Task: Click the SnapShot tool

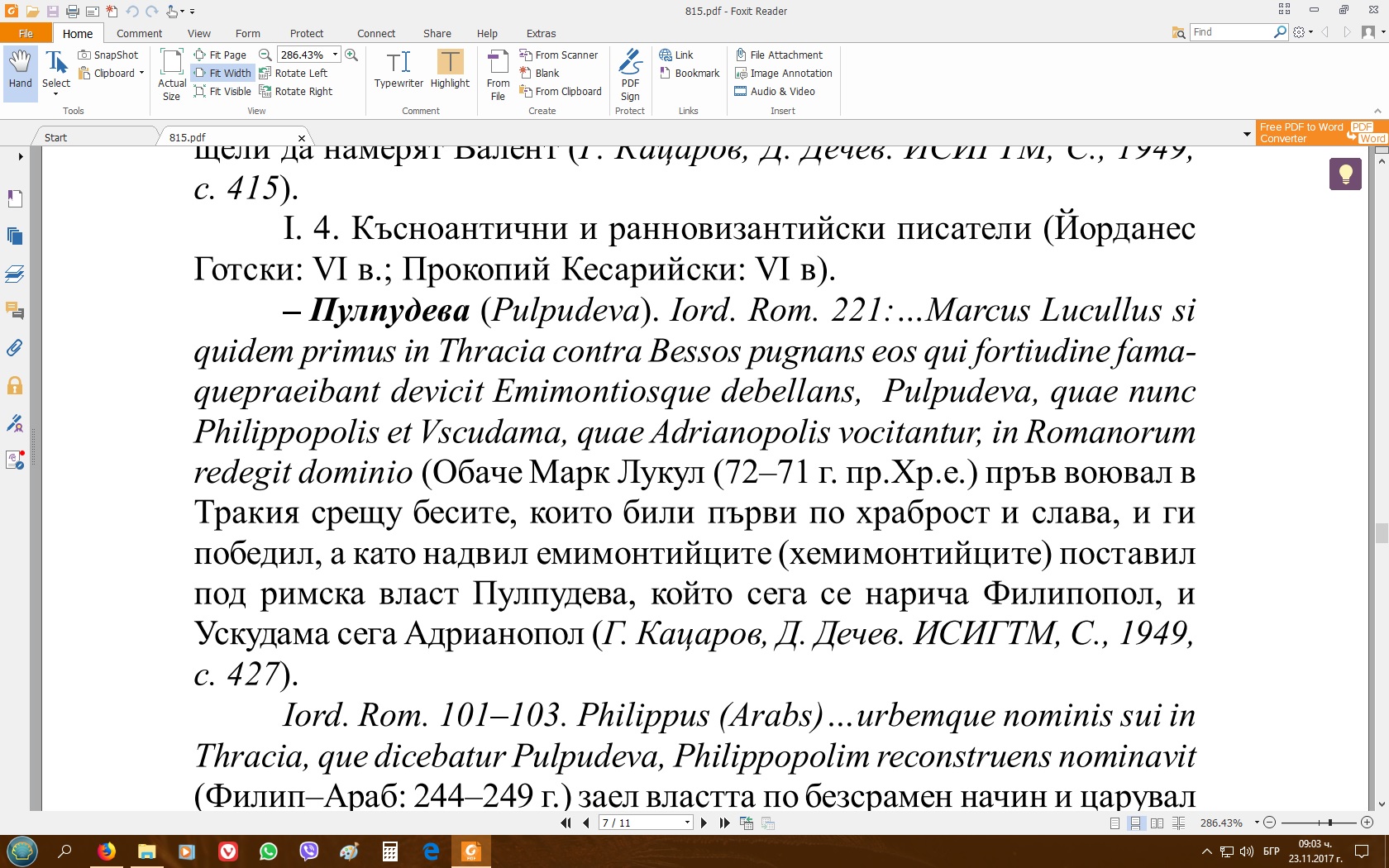Action: coord(108,55)
